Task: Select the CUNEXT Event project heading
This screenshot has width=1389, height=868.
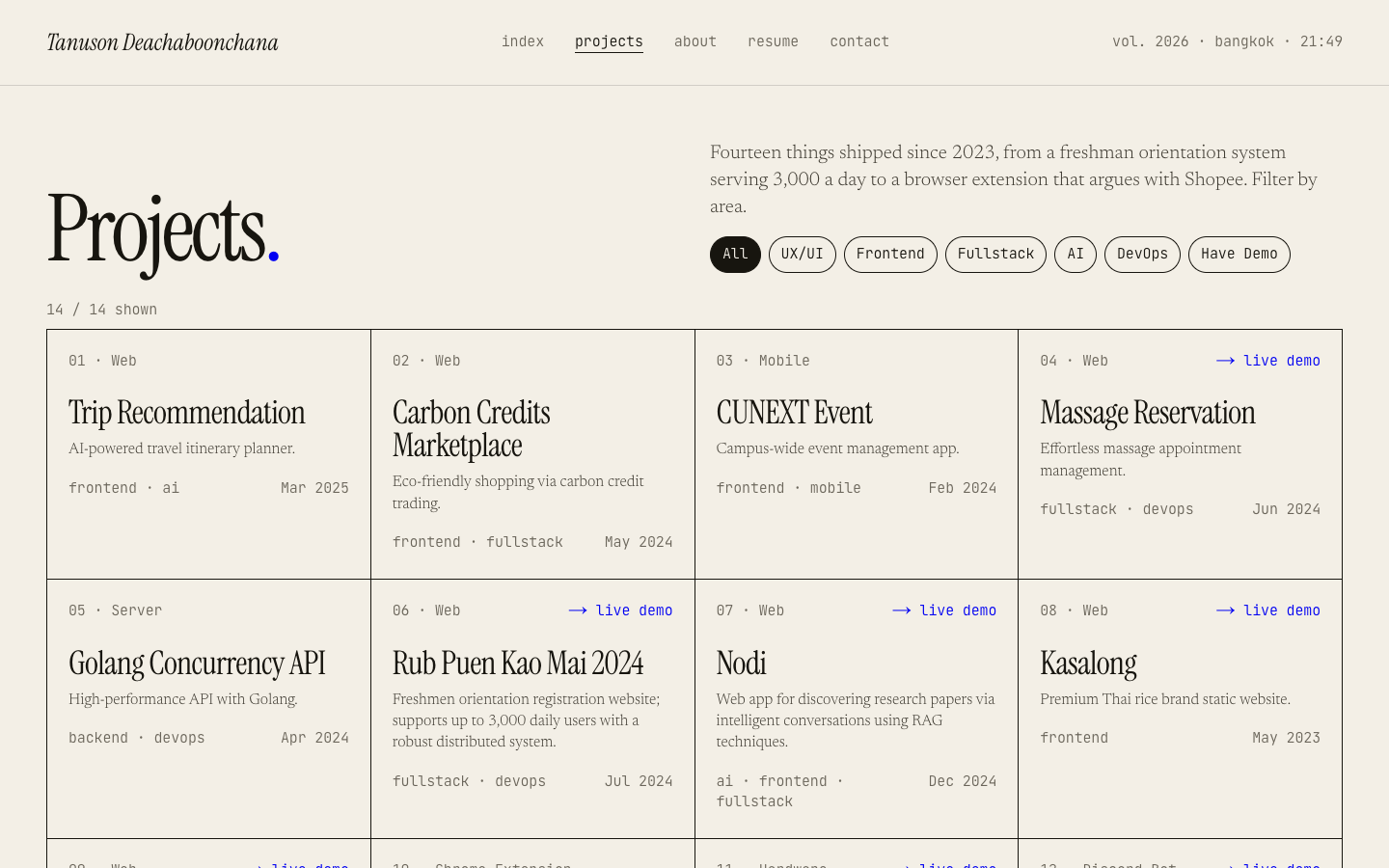Action: tap(794, 413)
